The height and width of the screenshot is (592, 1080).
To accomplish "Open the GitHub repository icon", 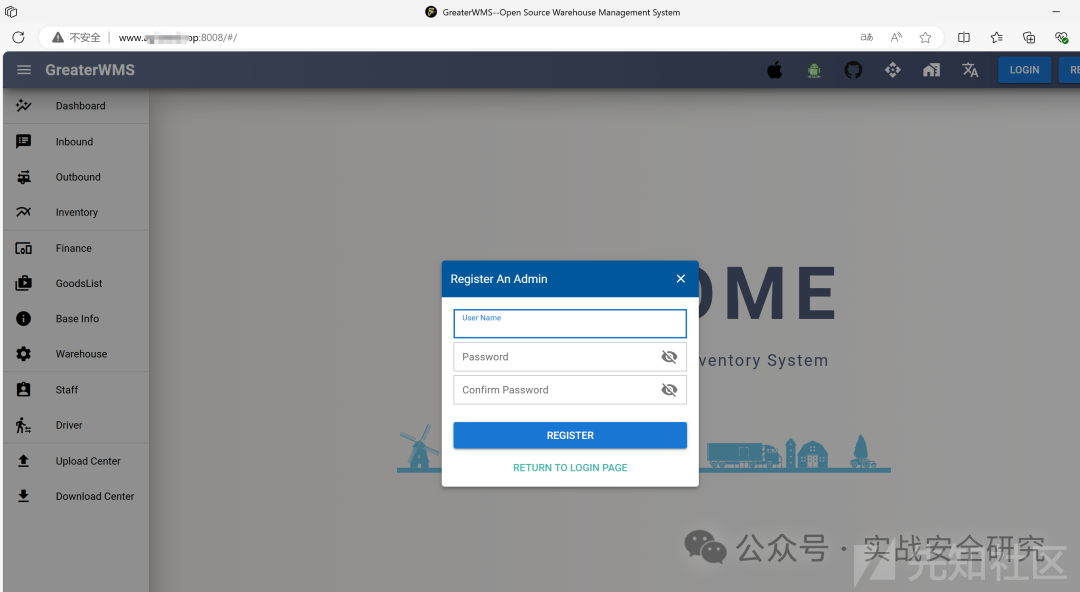I will (x=853, y=70).
